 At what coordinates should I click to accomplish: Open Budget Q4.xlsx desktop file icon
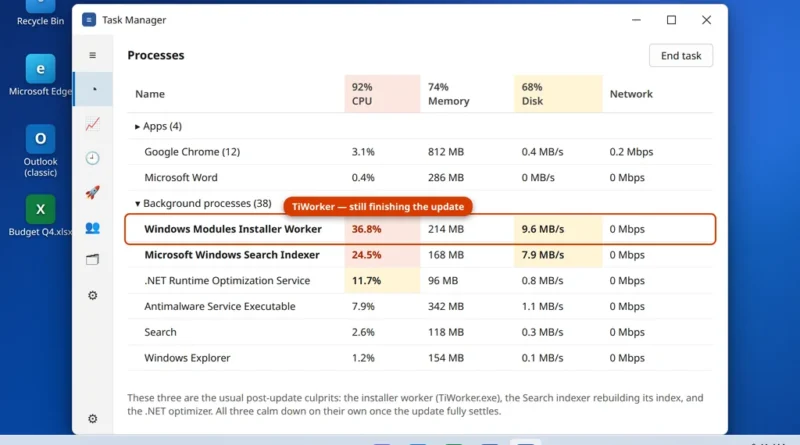40,216
